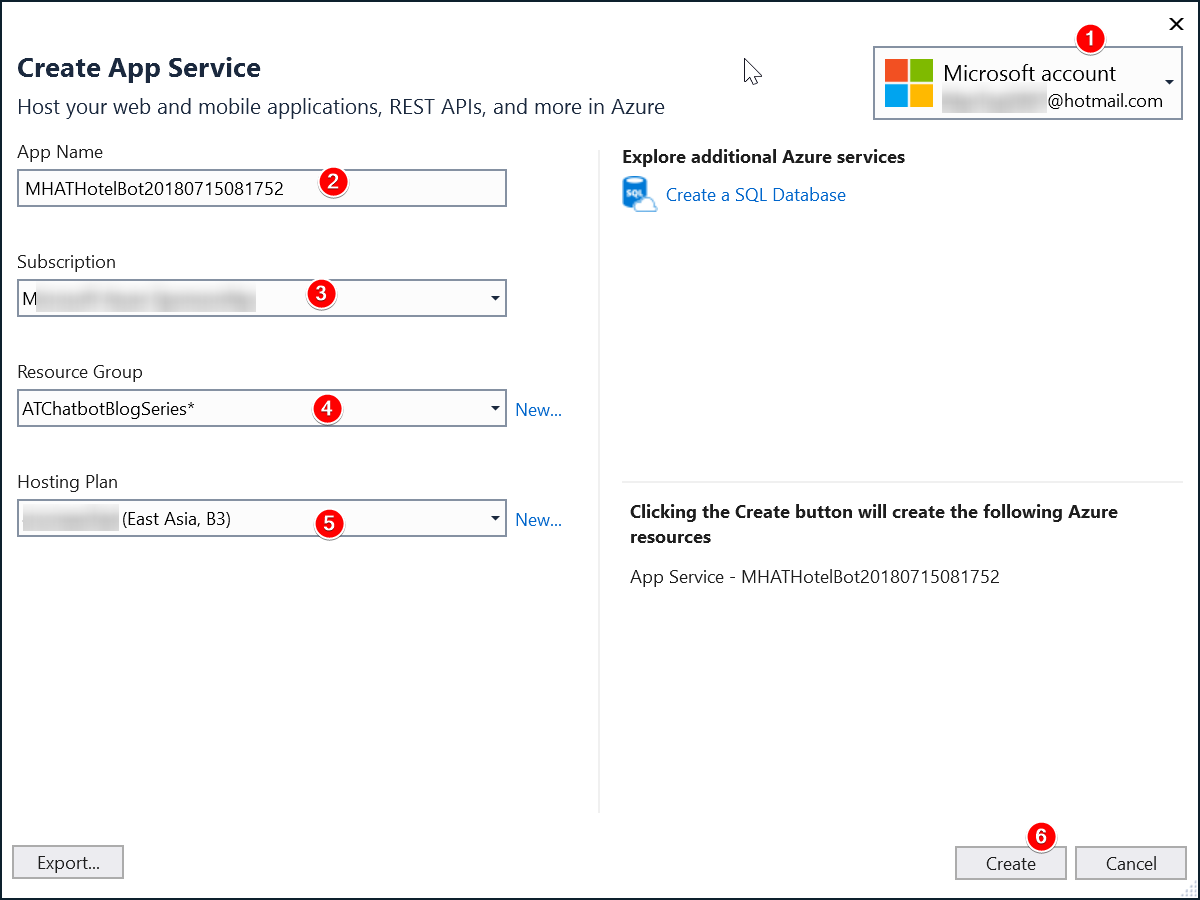
Task: Open the Resource Group dropdown
Action: 495,408
